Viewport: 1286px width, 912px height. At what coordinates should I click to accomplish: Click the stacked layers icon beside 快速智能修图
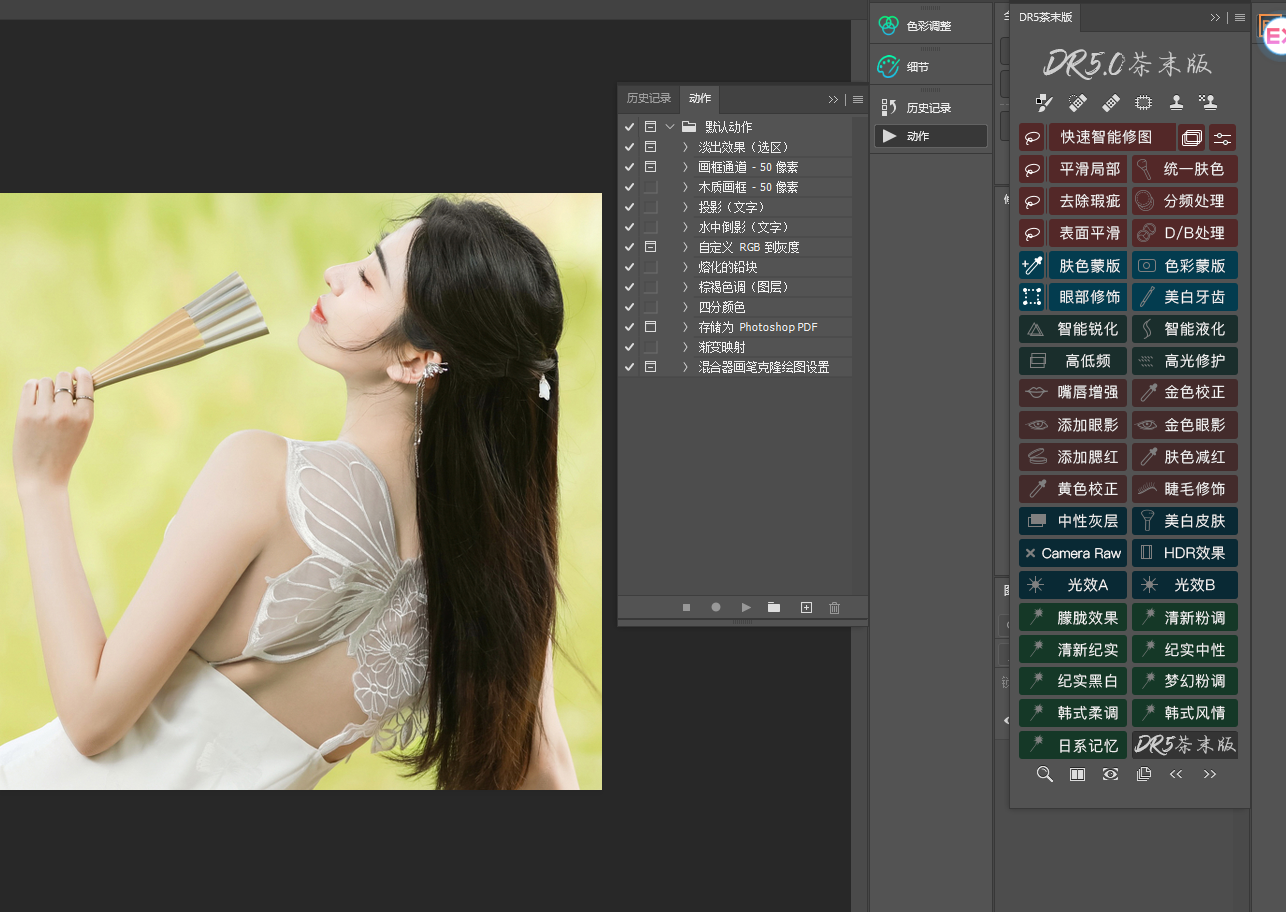[x=1191, y=138]
